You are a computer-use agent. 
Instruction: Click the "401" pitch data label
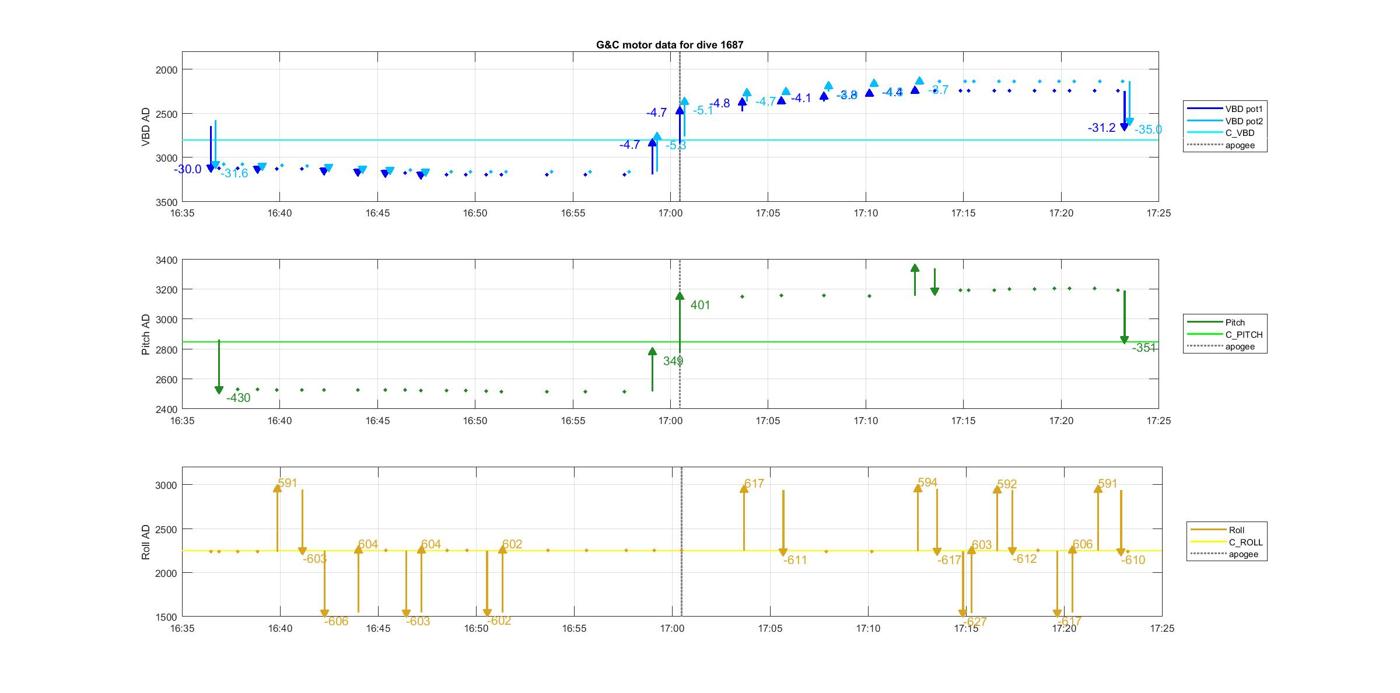pyautogui.click(x=700, y=305)
